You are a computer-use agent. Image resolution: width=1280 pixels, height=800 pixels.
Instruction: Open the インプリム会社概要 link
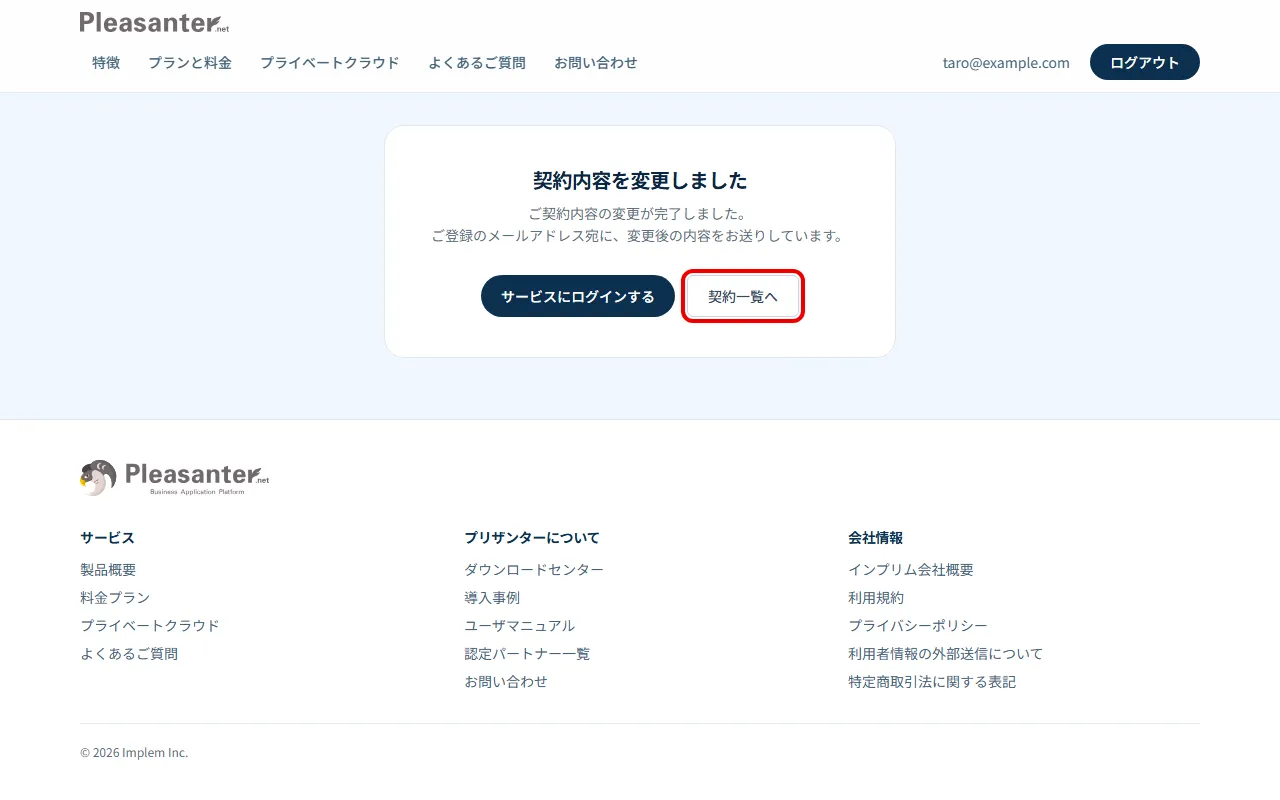point(911,570)
